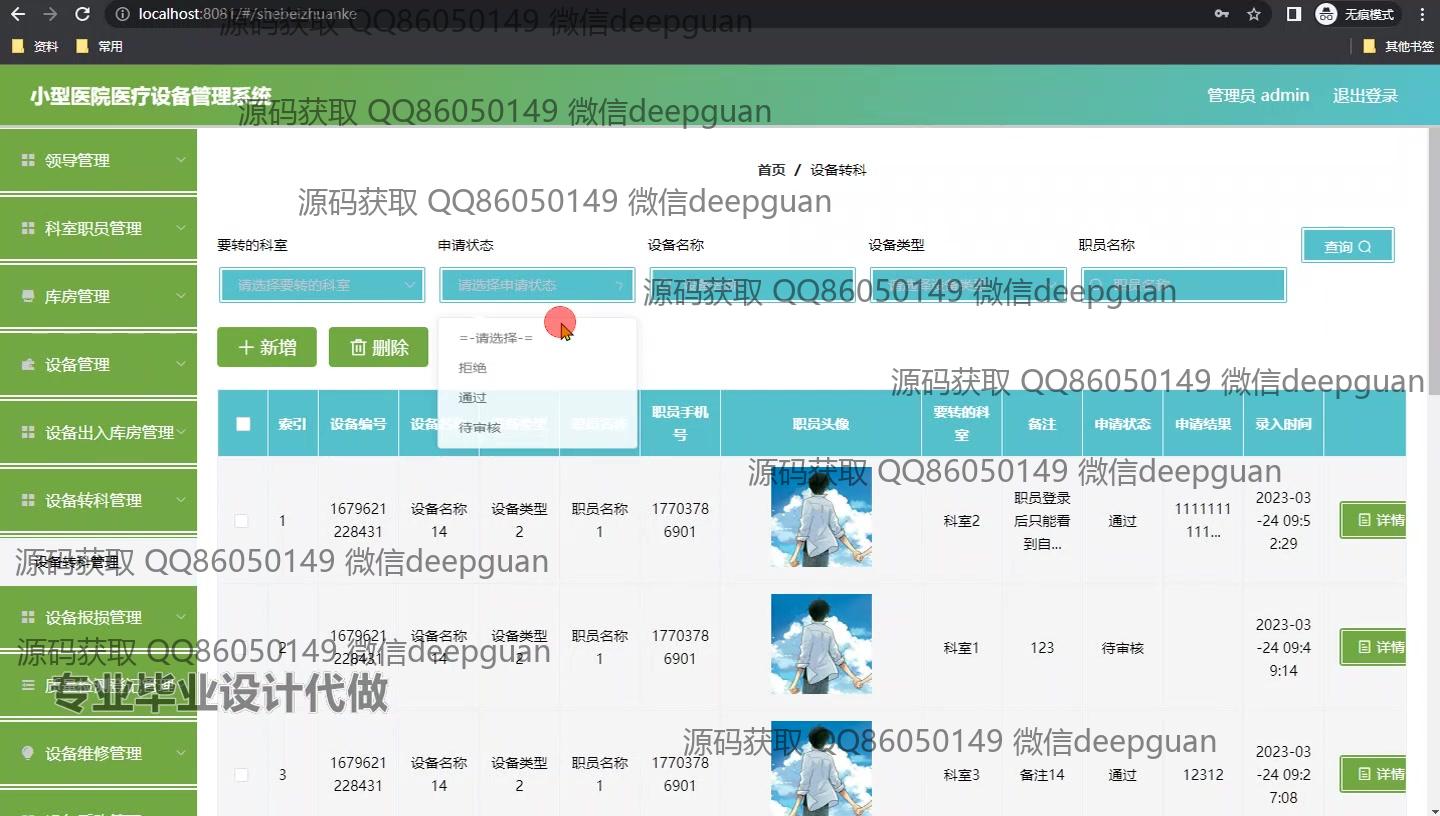The height and width of the screenshot is (816, 1440).
Task: Click the site info icon before localhost
Action: tap(120, 14)
